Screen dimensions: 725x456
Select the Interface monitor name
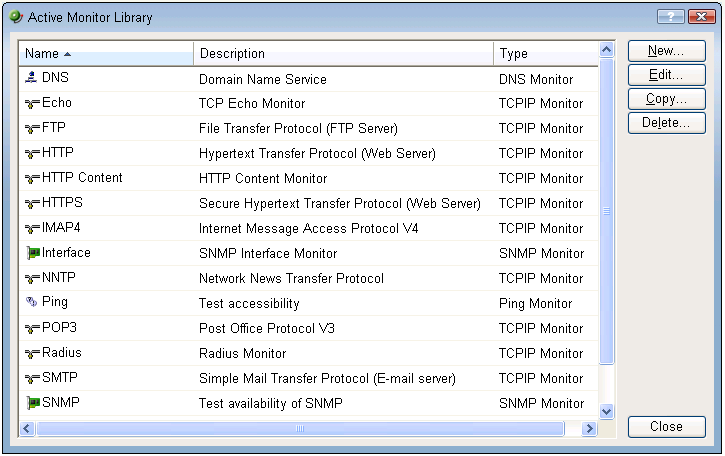pos(66,253)
